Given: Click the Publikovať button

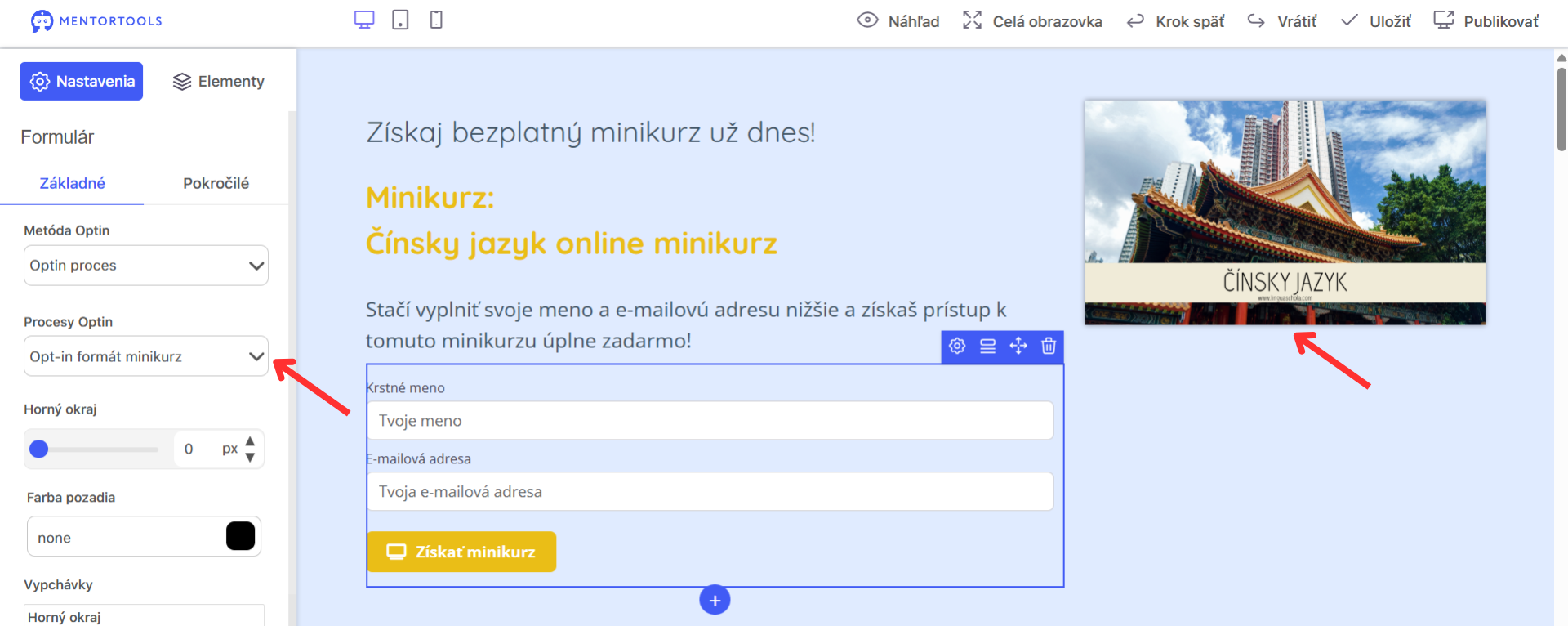Looking at the screenshot, I should click(1486, 21).
